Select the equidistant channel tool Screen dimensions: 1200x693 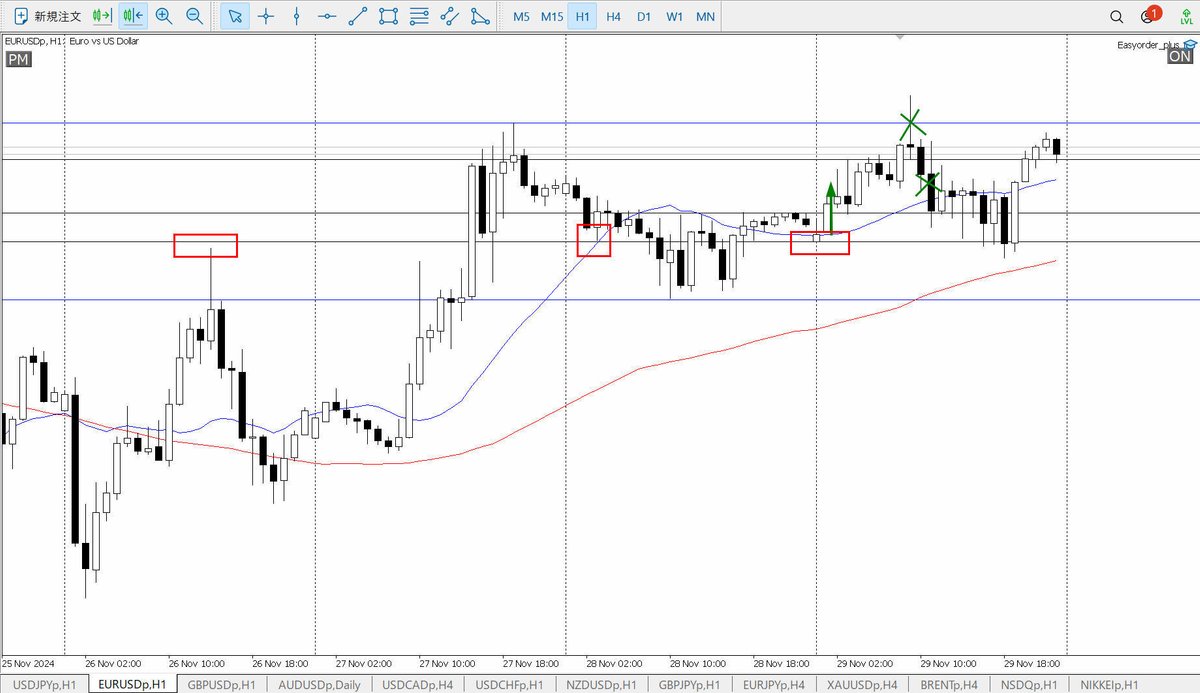pos(451,16)
